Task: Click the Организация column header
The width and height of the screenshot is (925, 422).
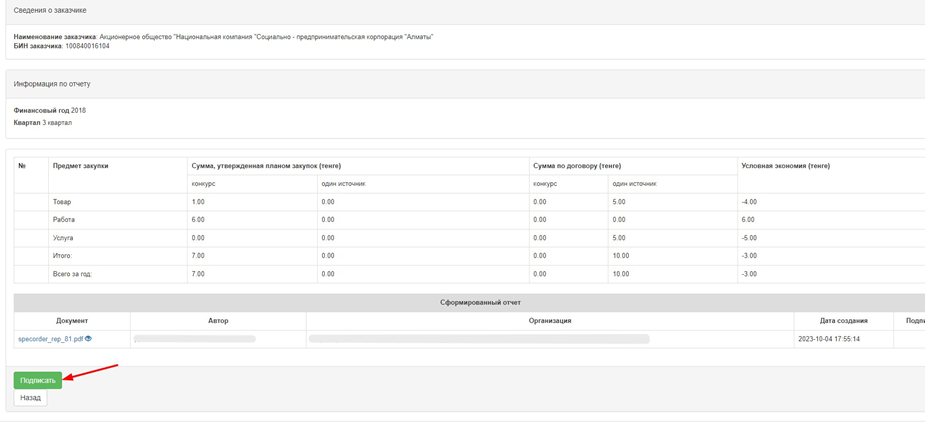Action: [550, 321]
